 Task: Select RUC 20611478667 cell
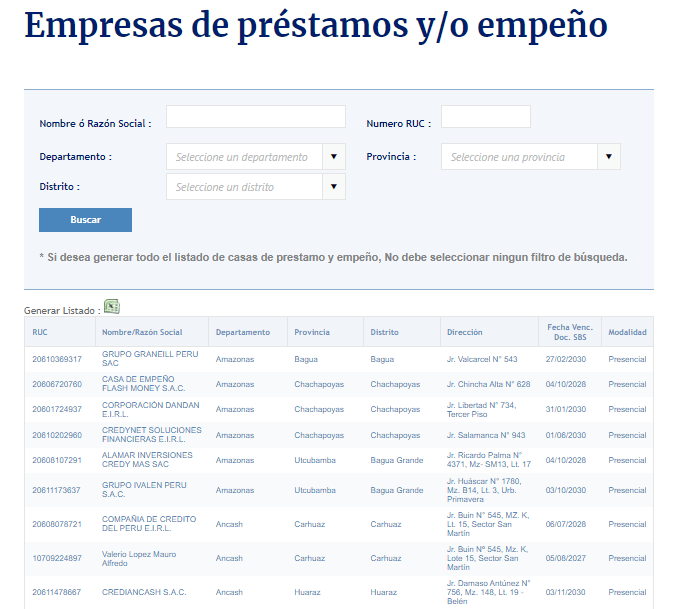click(57, 592)
